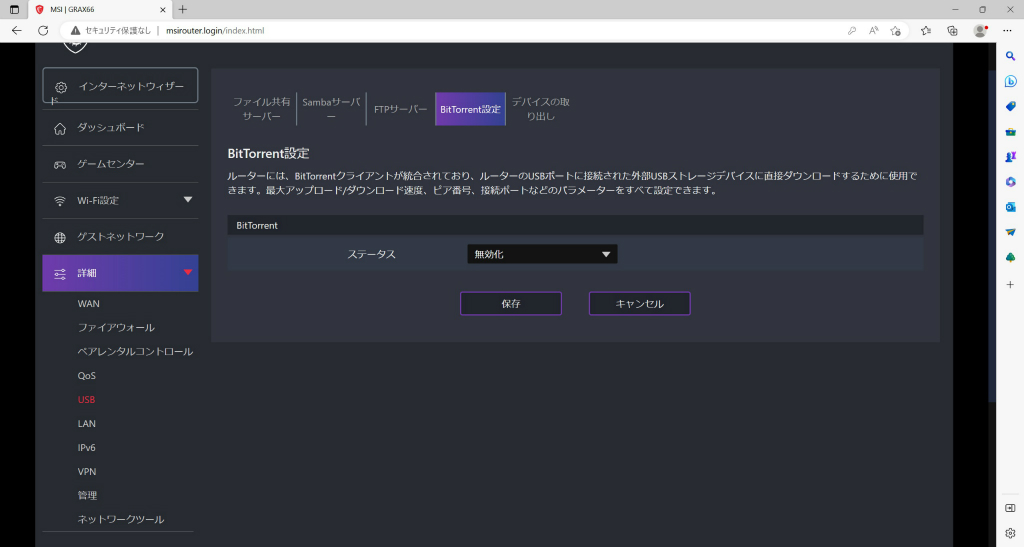Open ゲームセンター menu item
This screenshot has height=547, width=1024.
[x=111, y=164]
